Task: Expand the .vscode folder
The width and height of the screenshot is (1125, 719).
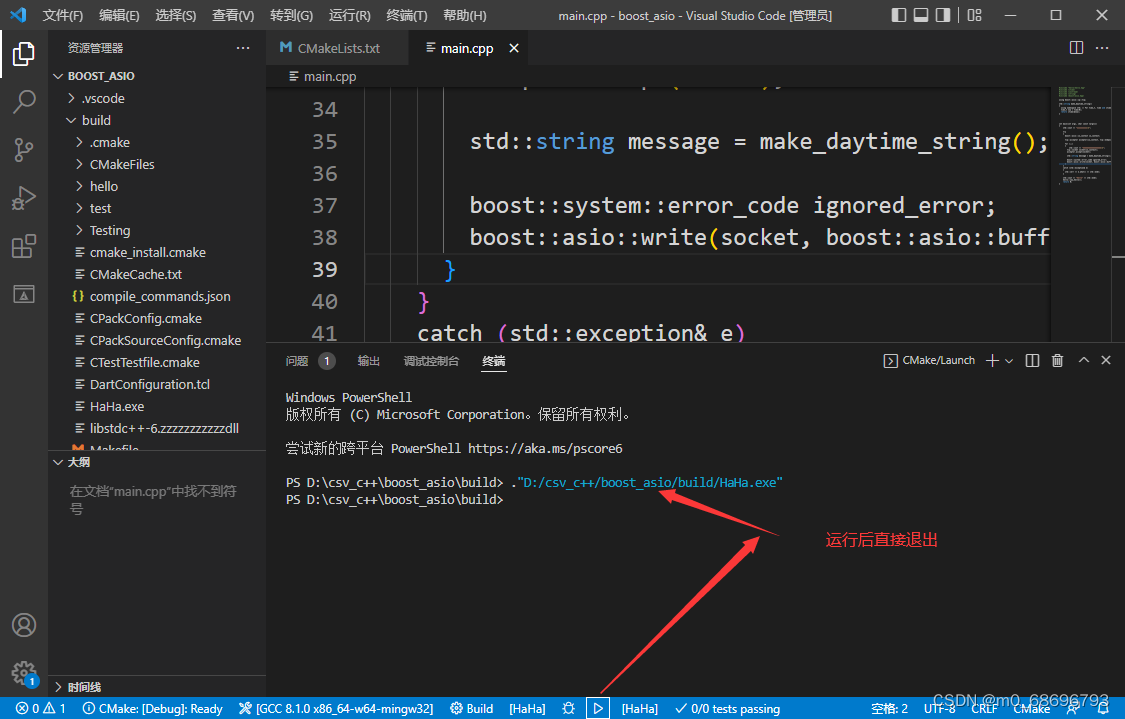Action: [101, 97]
